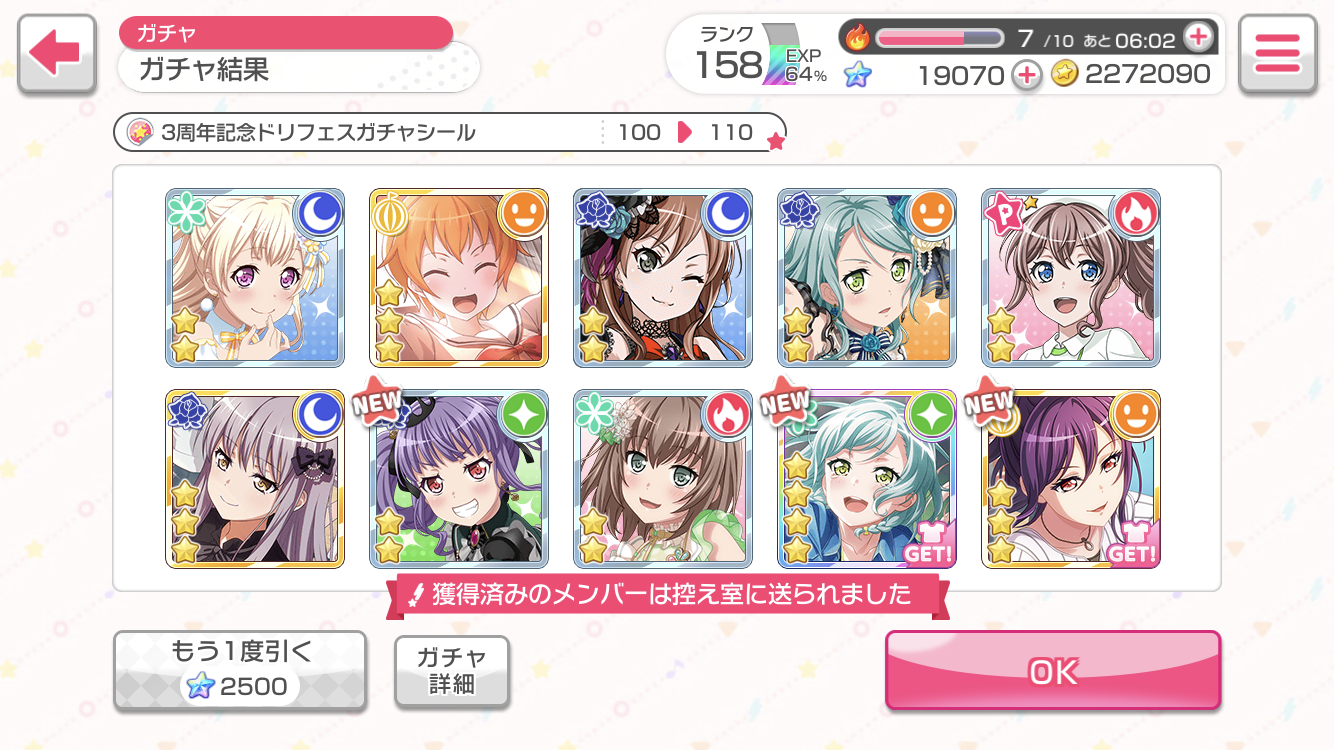Select the NEW dark-purple-haired card with GET
Viewport: 1334px width, 750px height.
(x=1071, y=479)
